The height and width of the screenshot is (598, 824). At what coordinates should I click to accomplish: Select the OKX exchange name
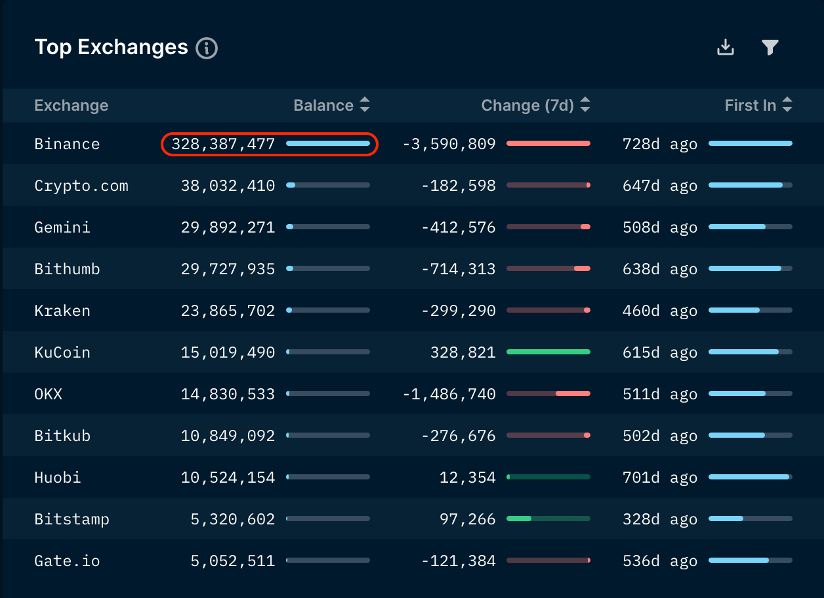48,394
